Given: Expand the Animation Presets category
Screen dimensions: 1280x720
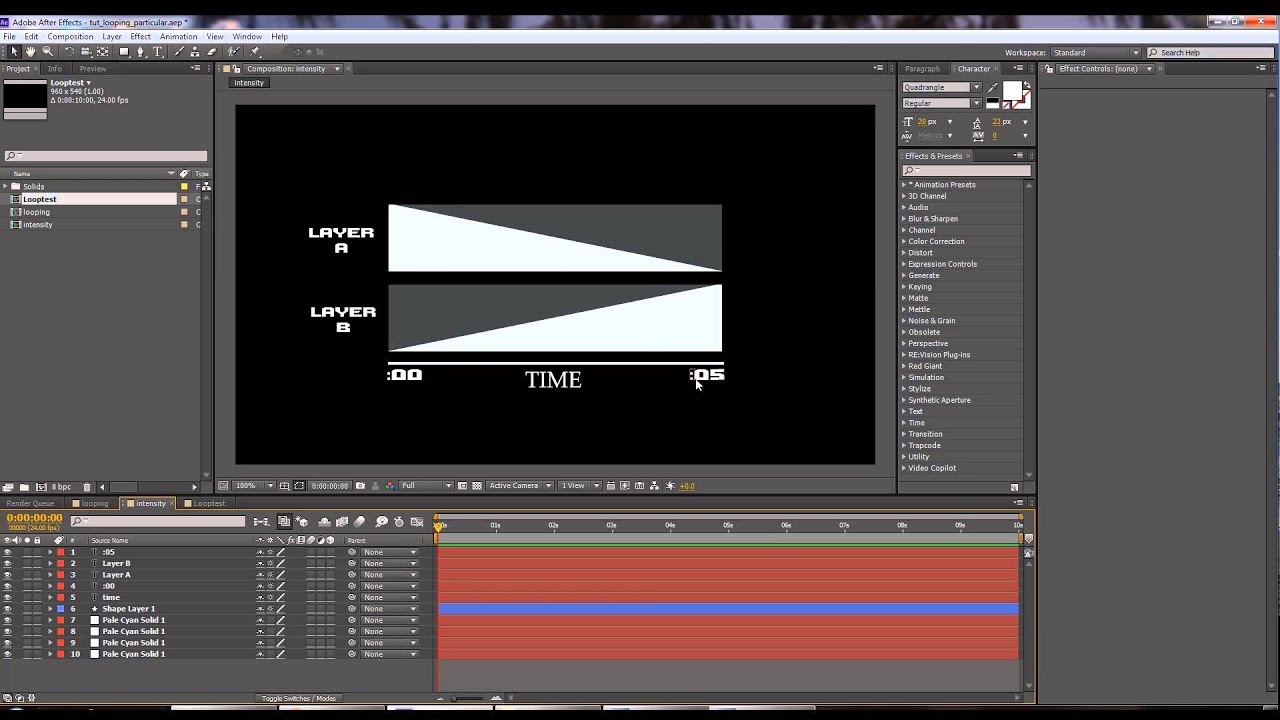Looking at the screenshot, I should 904,185.
